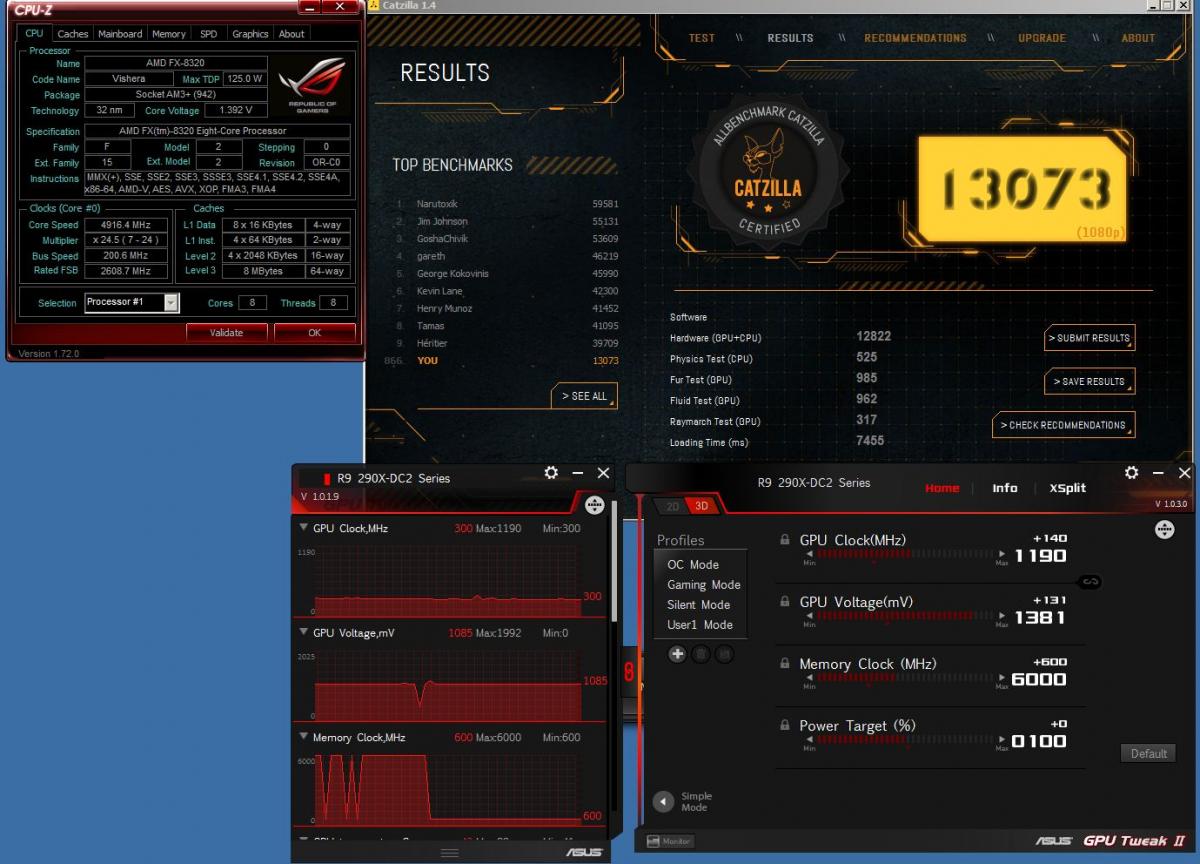Screen dimensions: 1200x864
Task: Go to RECOMMENDATIONS in Catzilla navigation
Action: click(915, 38)
